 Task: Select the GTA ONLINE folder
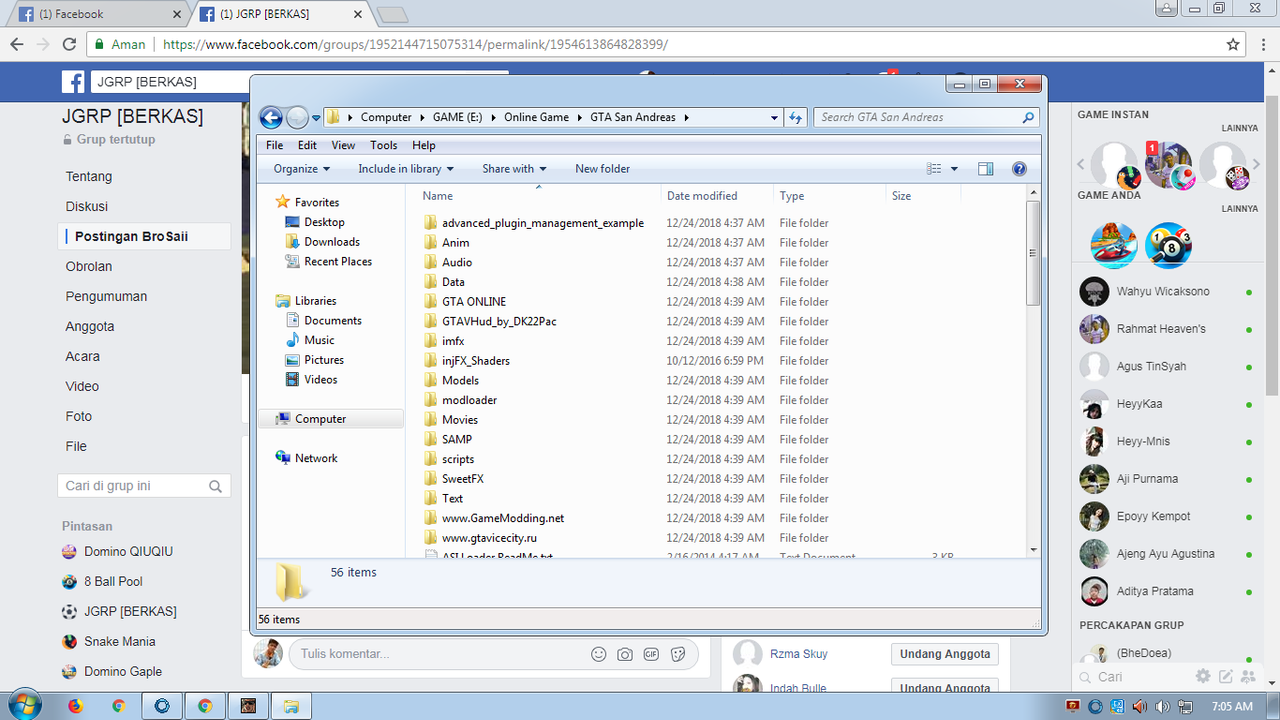(474, 302)
